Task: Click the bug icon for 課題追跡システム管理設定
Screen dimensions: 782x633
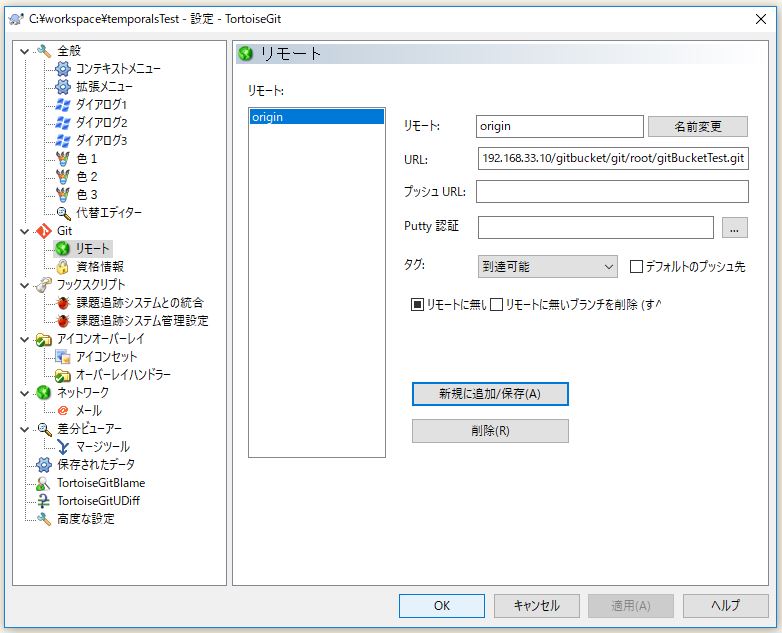Action: coord(63,321)
